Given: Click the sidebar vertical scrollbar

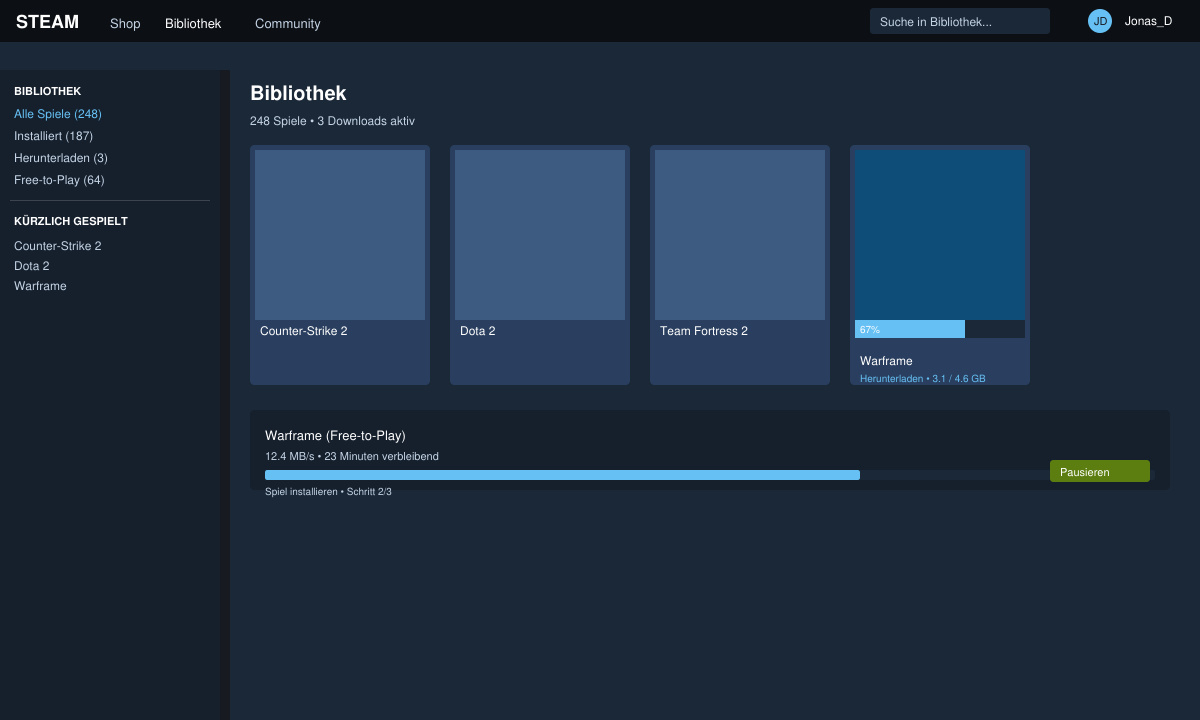Looking at the screenshot, I should click(x=225, y=395).
